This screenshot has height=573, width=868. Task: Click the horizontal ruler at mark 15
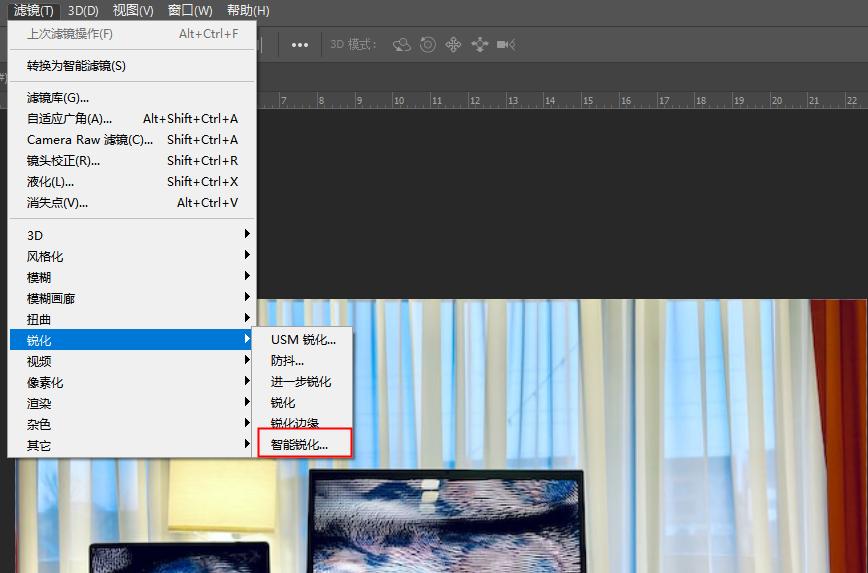click(587, 101)
